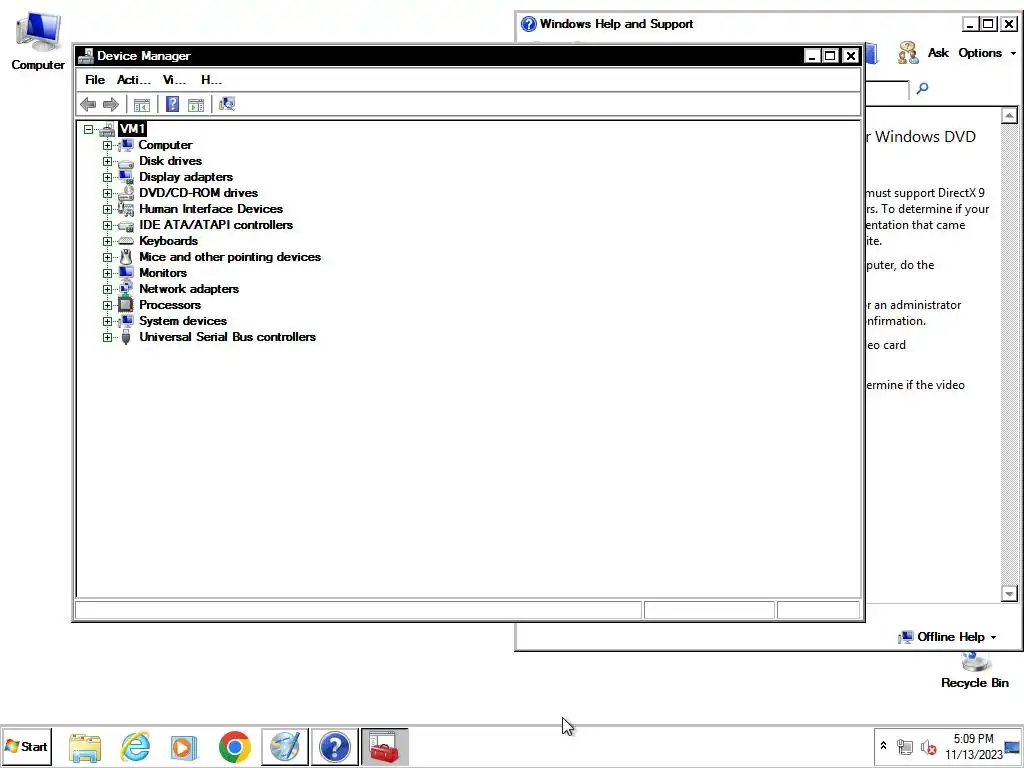This screenshot has width=1024, height=768.
Task: Open the View menu in Device Manager
Action: 174,80
